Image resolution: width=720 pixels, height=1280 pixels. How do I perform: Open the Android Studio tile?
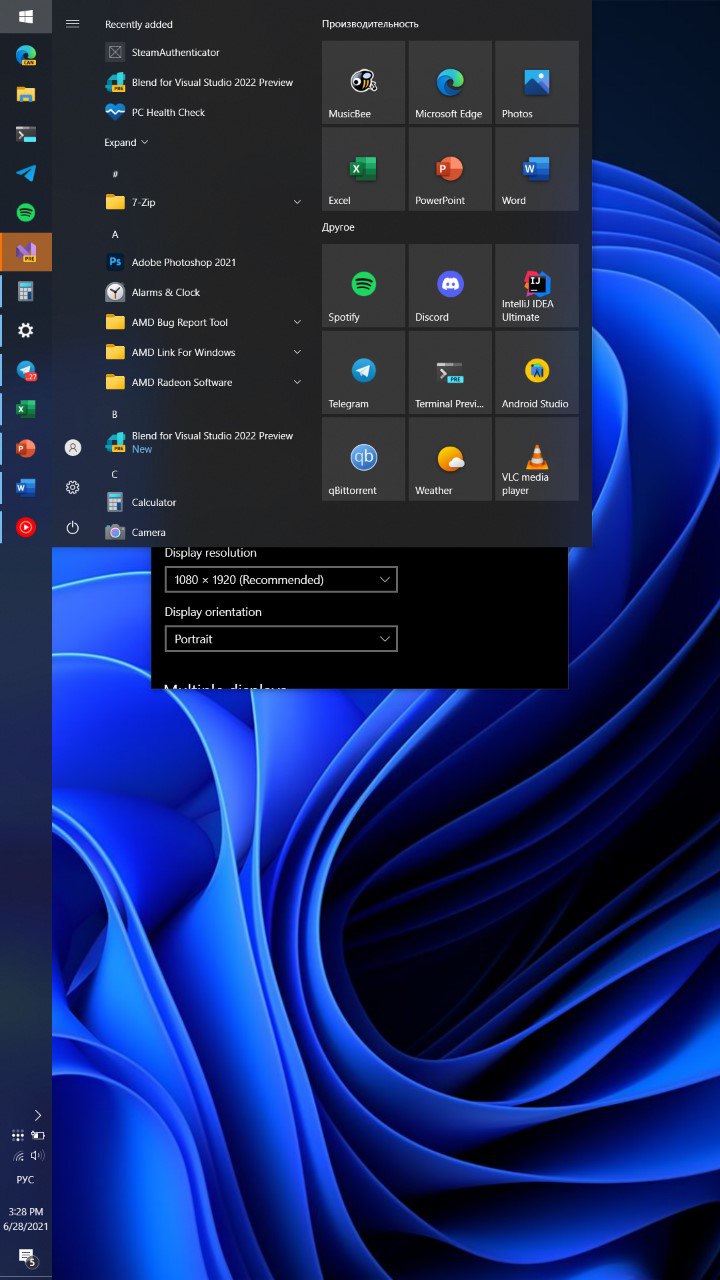[537, 373]
